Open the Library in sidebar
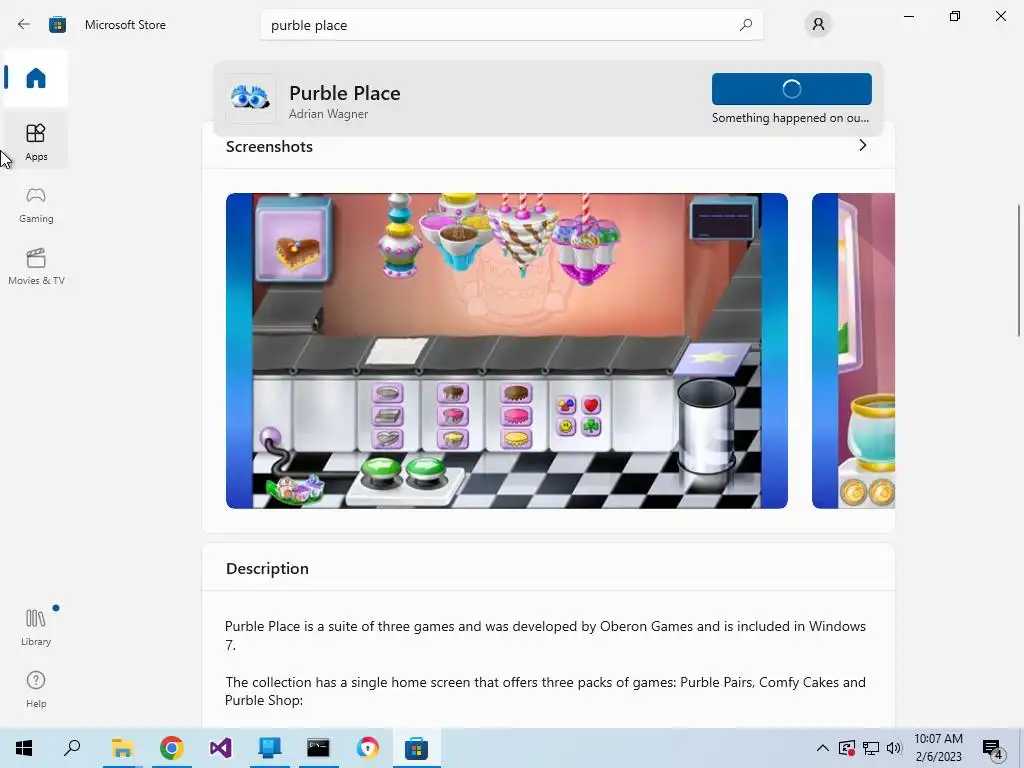This screenshot has height=768, width=1024. [36, 627]
